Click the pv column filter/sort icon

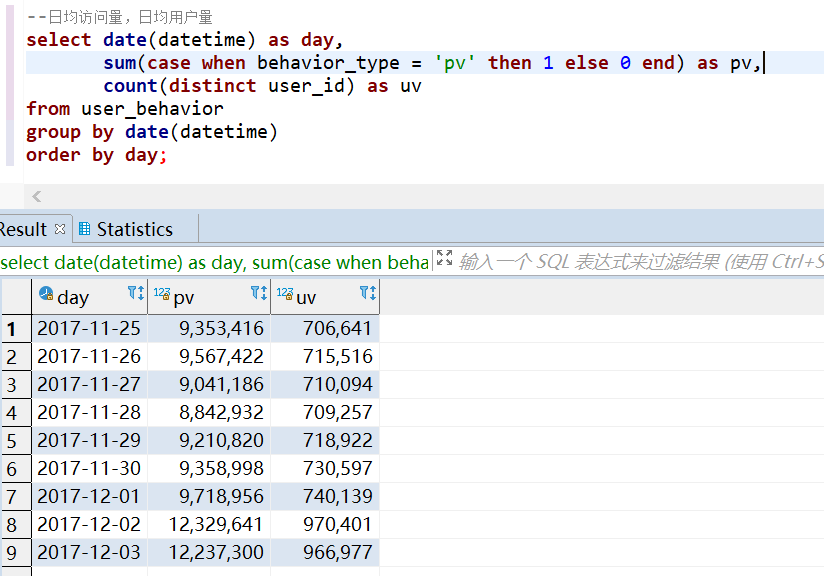(x=259, y=293)
